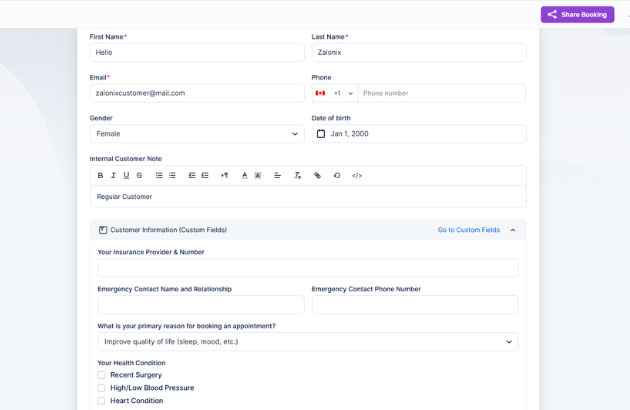Insert a link in the note

coord(317,175)
